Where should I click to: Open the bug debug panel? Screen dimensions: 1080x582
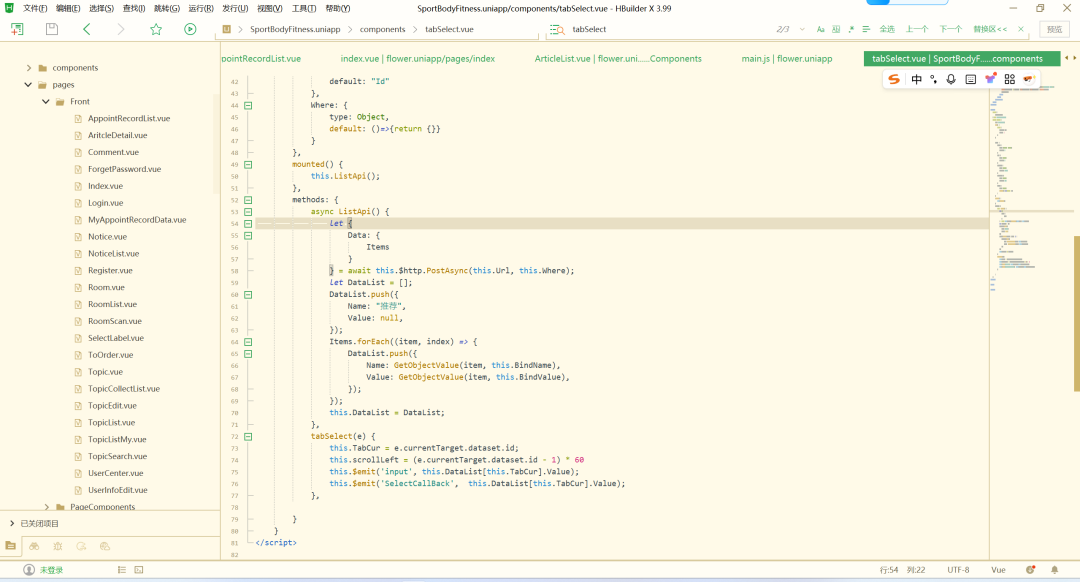pos(58,546)
